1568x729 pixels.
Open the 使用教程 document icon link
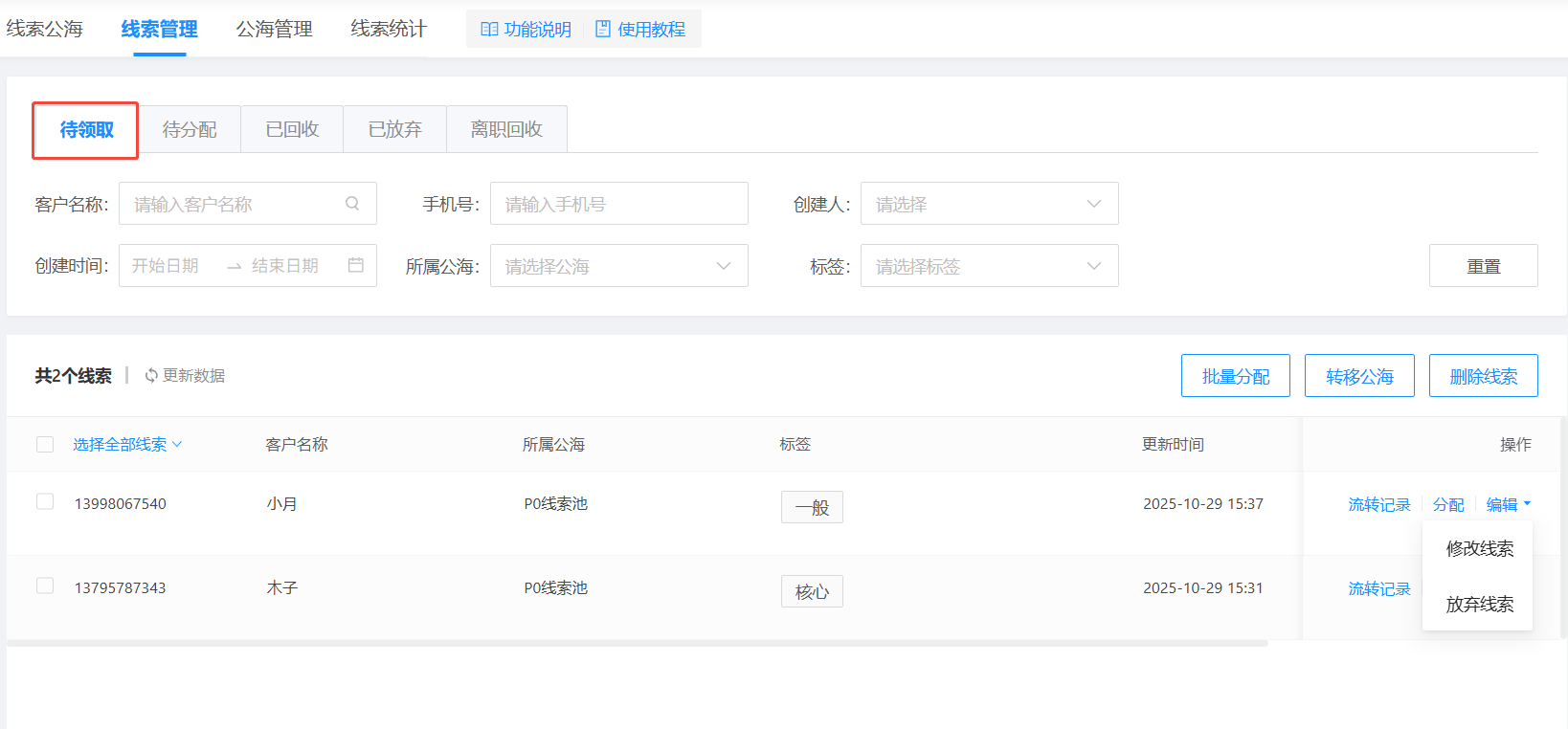(x=603, y=30)
